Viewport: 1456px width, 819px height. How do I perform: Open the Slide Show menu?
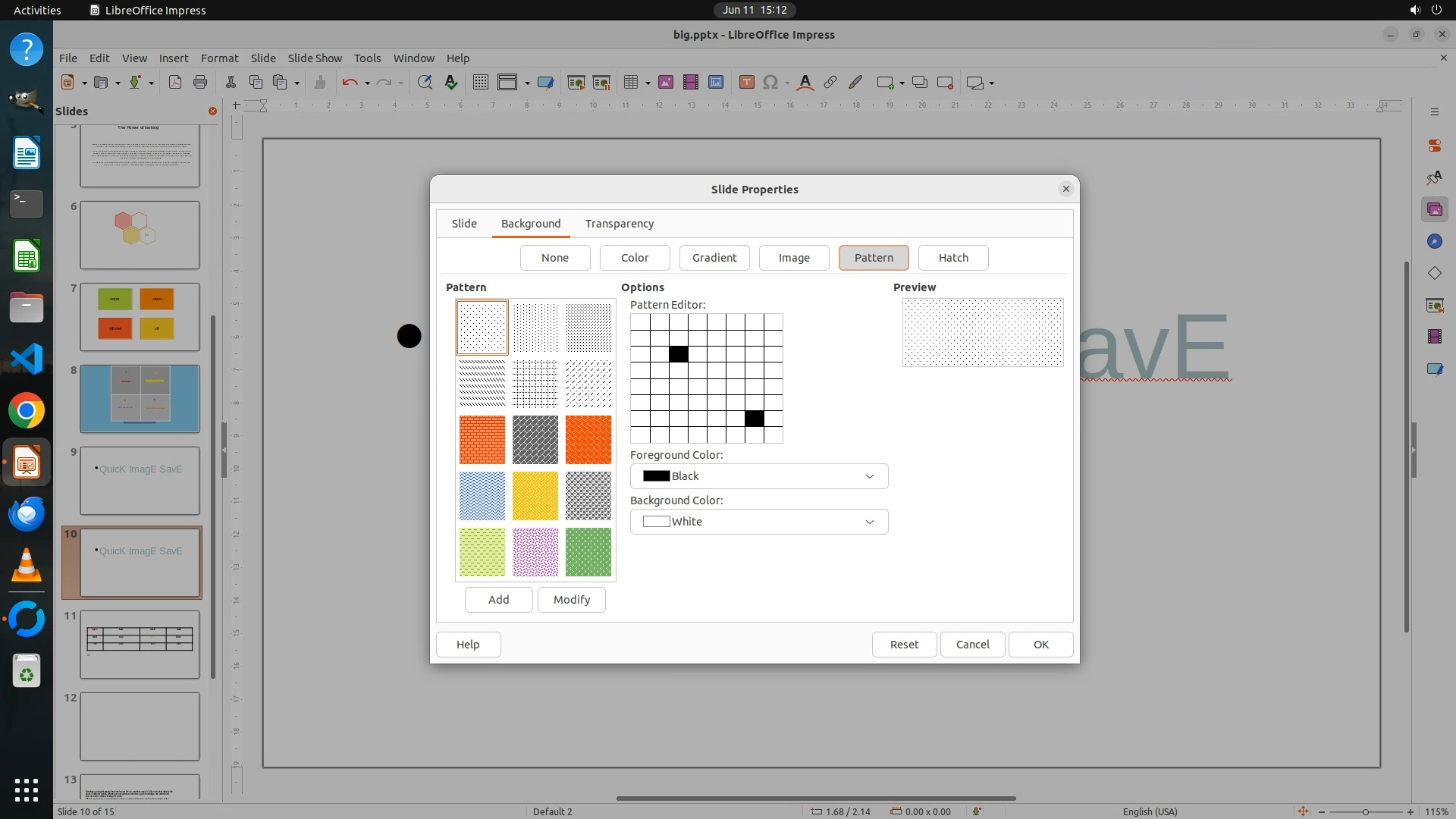click(315, 58)
